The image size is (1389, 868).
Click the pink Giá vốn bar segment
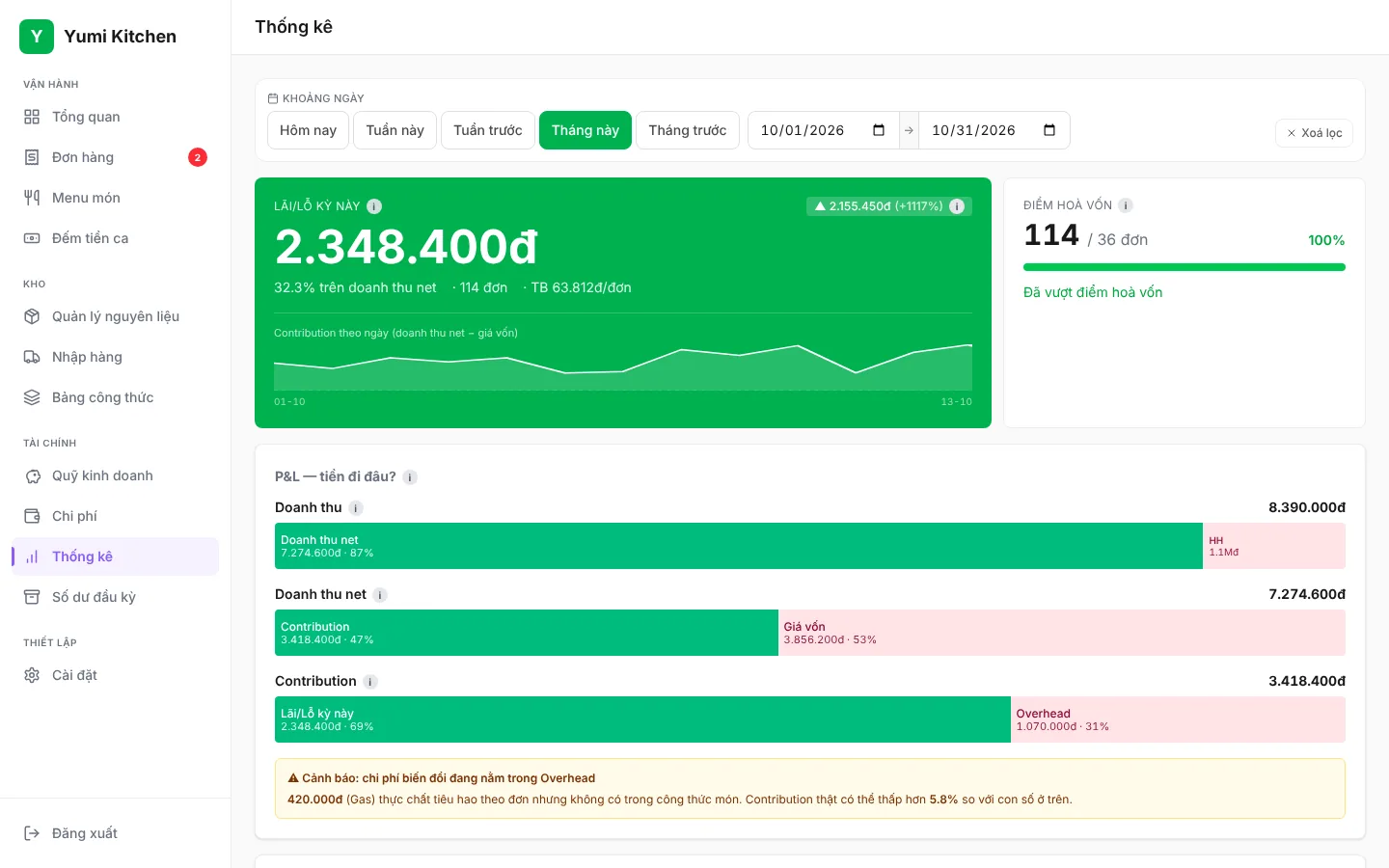(1062, 633)
